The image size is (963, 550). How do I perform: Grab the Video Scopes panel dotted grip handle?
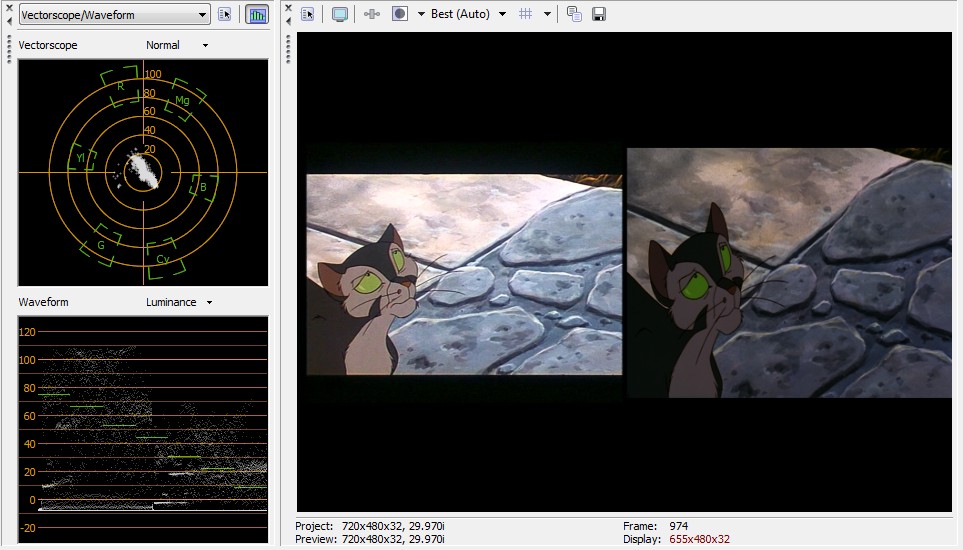[9, 49]
